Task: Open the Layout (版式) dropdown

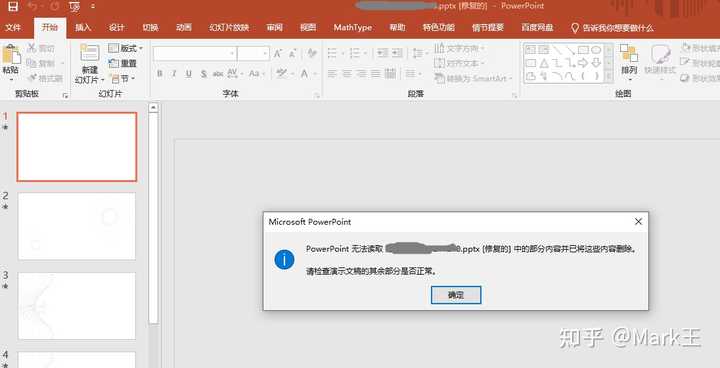Action: click(x=125, y=48)
